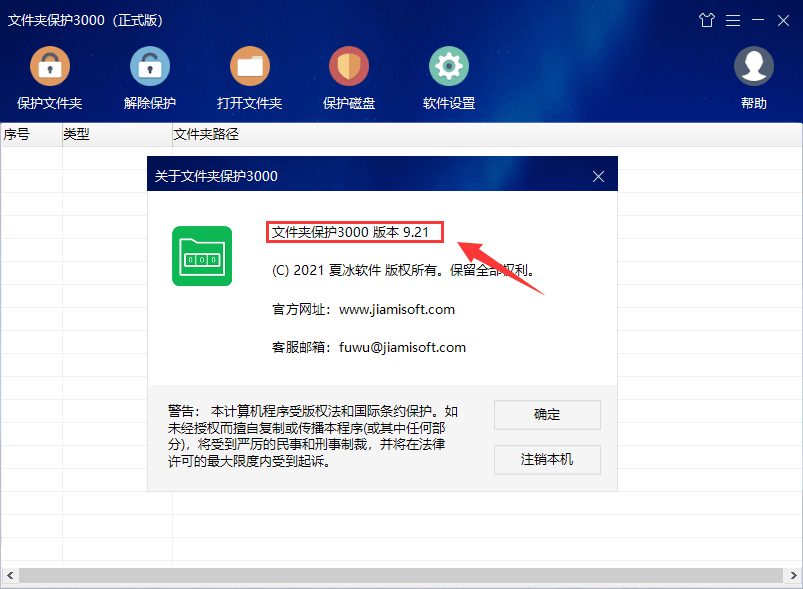Open the 保护磁盘 shield icon
This screenshot has width=803, height=589.
349,66
